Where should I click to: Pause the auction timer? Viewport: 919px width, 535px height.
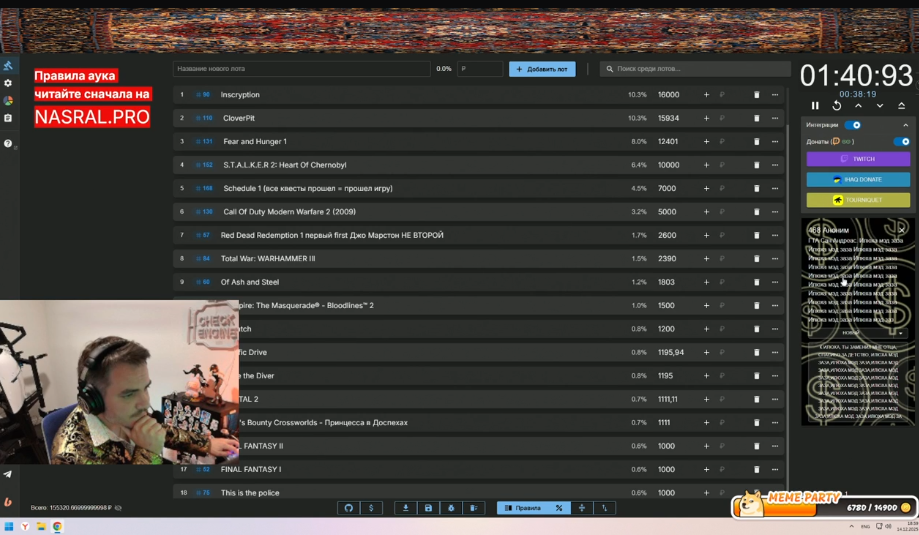click(x=815, y=105)
